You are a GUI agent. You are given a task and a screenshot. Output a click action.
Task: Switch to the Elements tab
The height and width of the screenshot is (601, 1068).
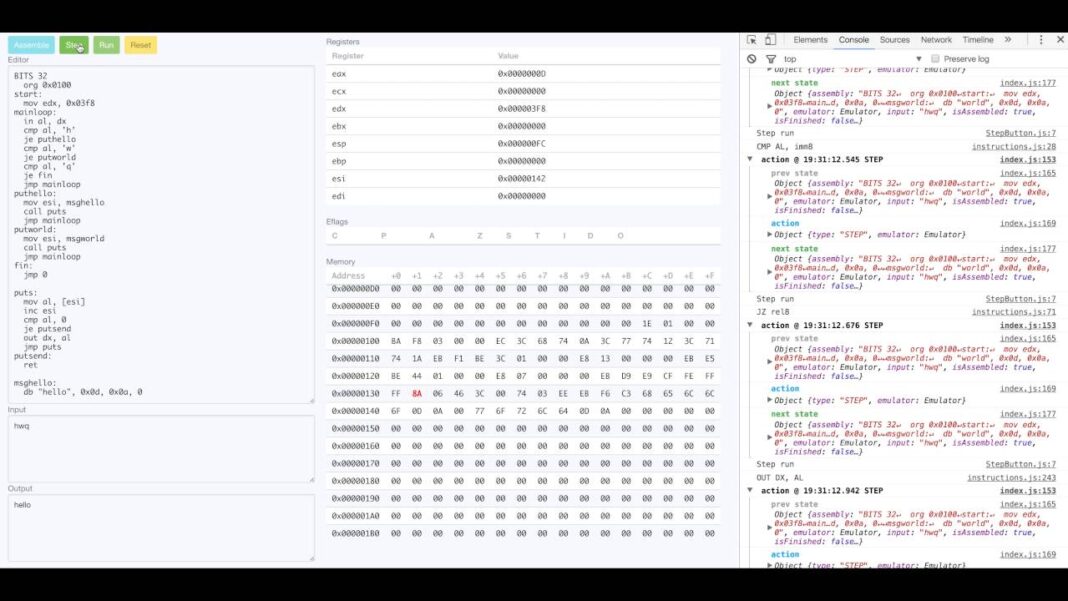pos(810,40)
